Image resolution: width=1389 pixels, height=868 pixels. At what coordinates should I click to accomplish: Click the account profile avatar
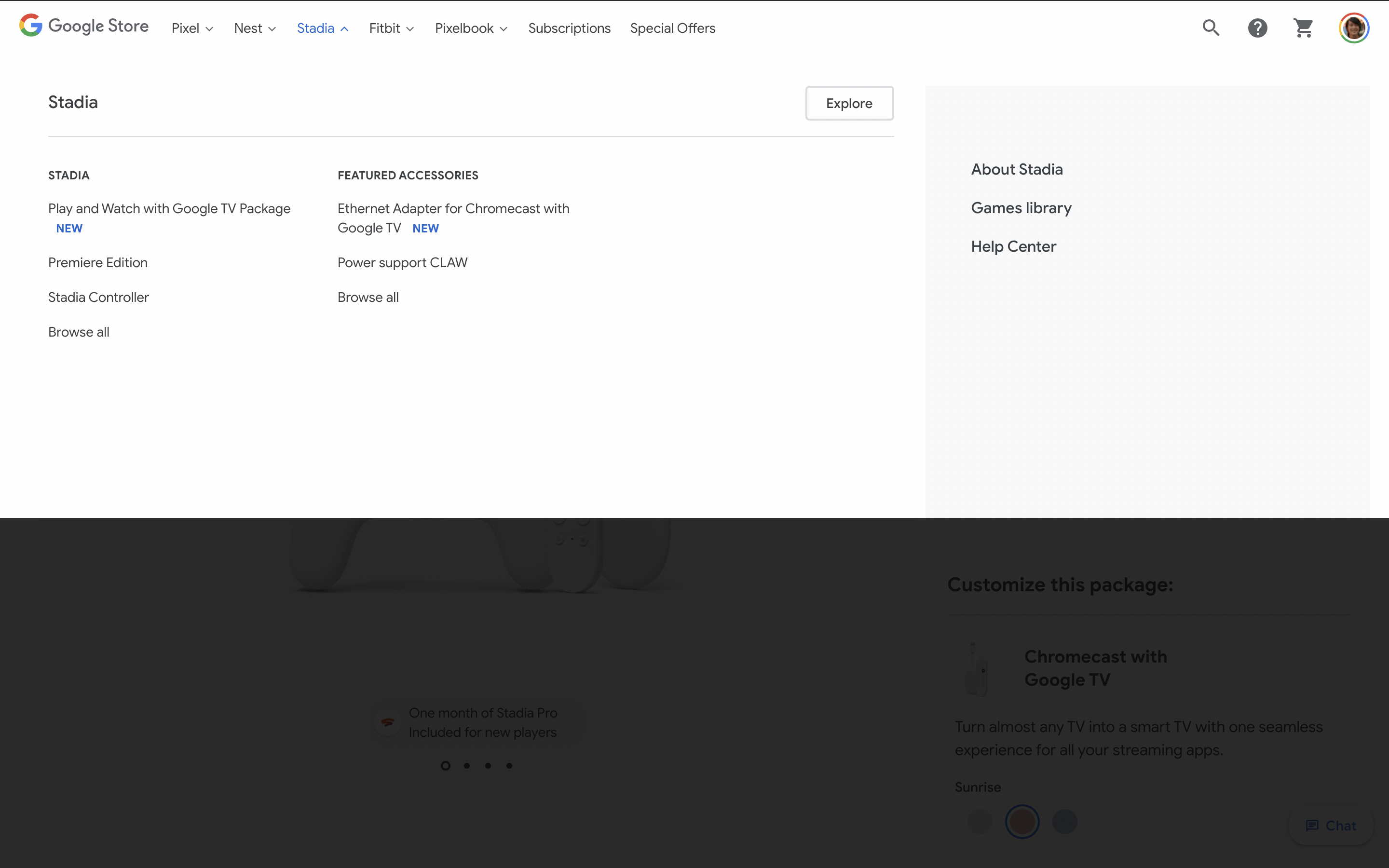[1353, 27]
